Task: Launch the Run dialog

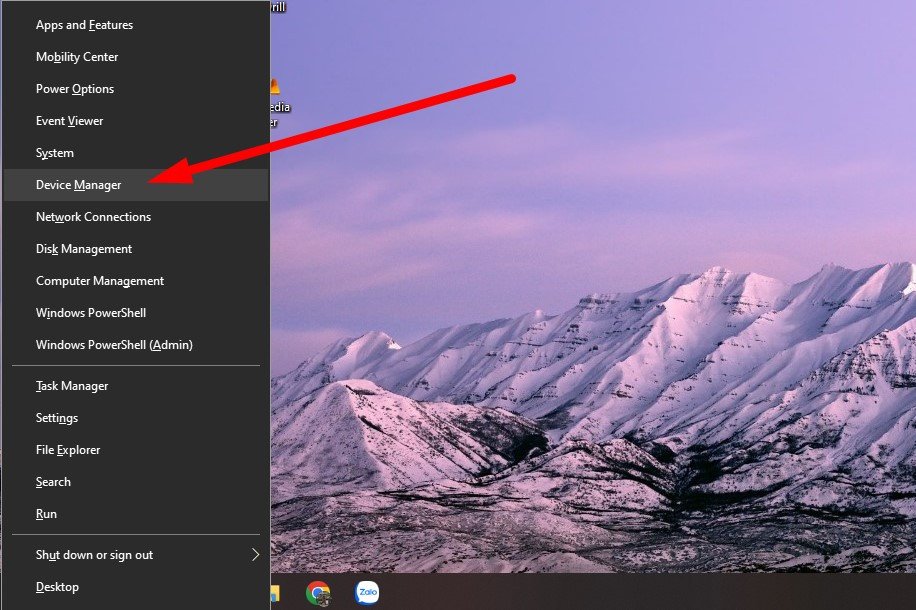Action: (45, 514)
